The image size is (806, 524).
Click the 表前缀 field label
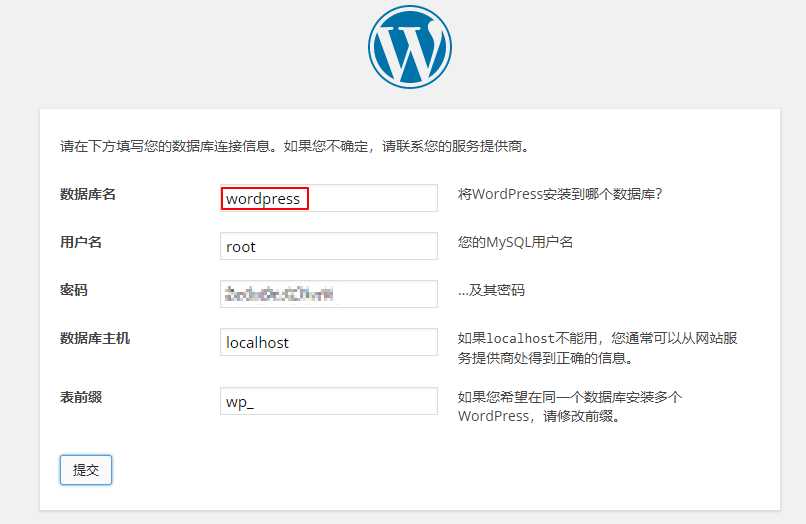click(x=81, y=397)
